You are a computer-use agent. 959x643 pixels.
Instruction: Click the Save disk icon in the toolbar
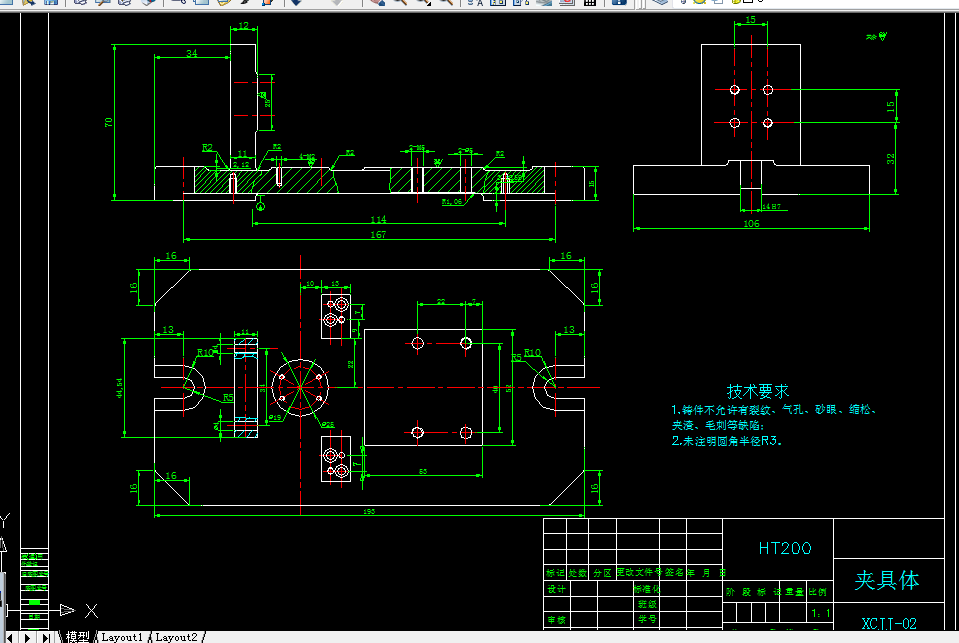(51, 2)
